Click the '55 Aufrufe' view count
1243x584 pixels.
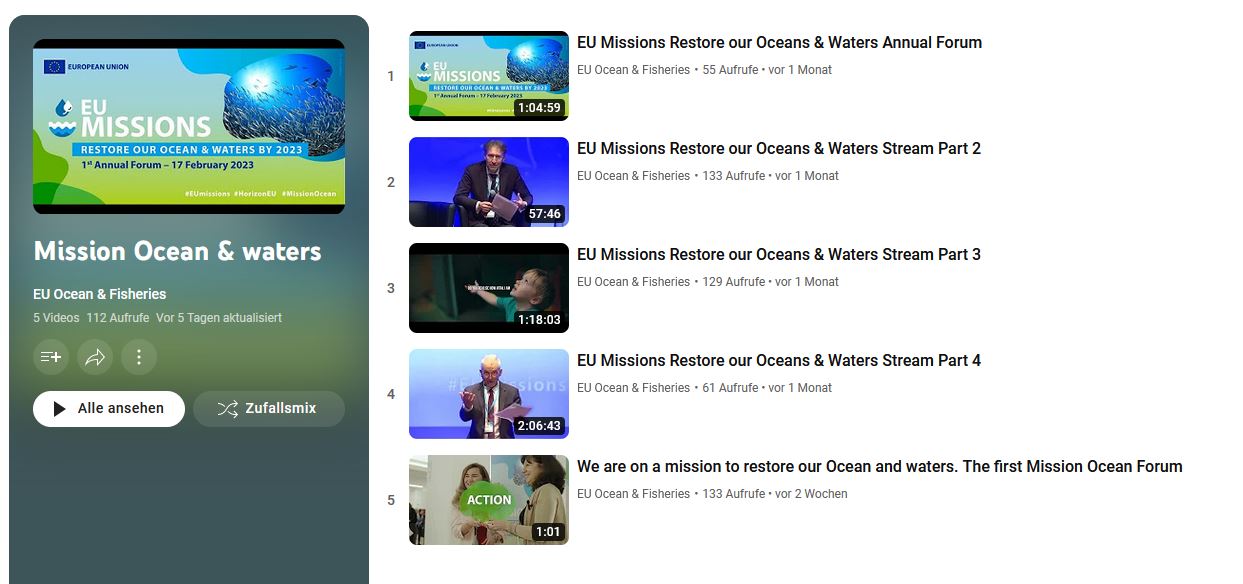tap(731, 70)
